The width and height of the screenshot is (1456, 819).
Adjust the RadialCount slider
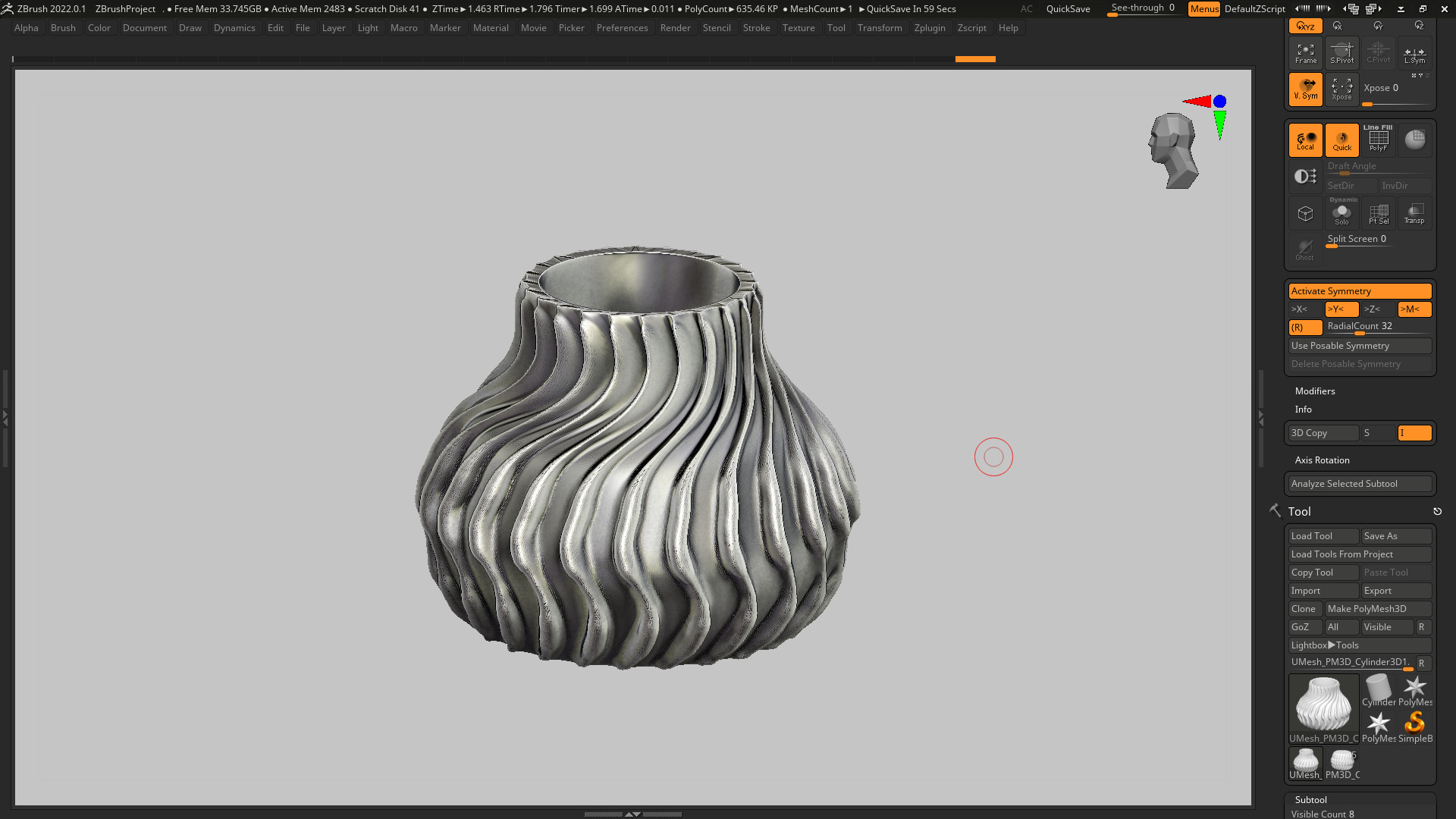click(x=1378, y=328)
